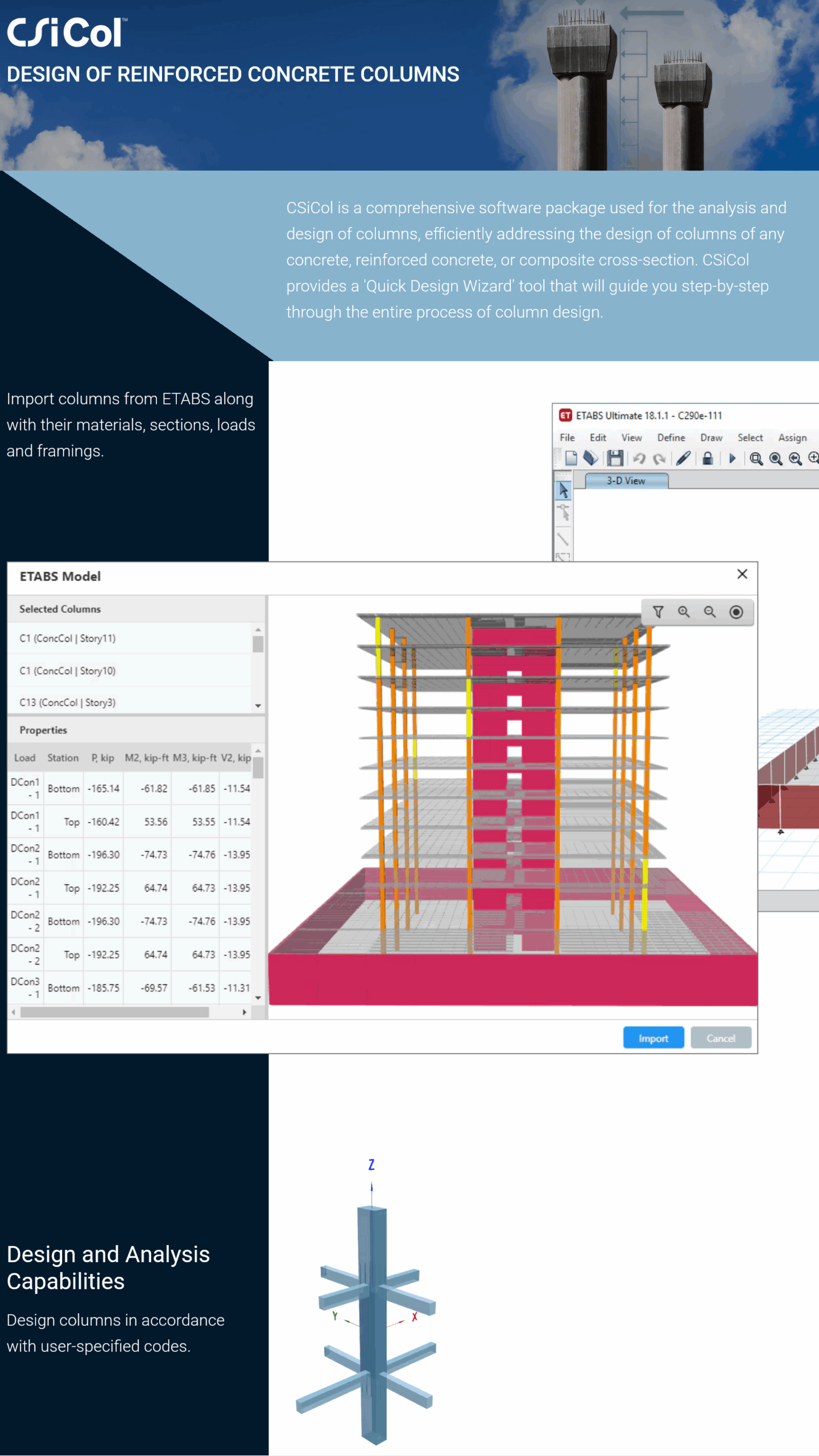This screenshot has height=1456, width=819.
Task: Zoom out of the ETABS model view
Action: tap(710, 612)
